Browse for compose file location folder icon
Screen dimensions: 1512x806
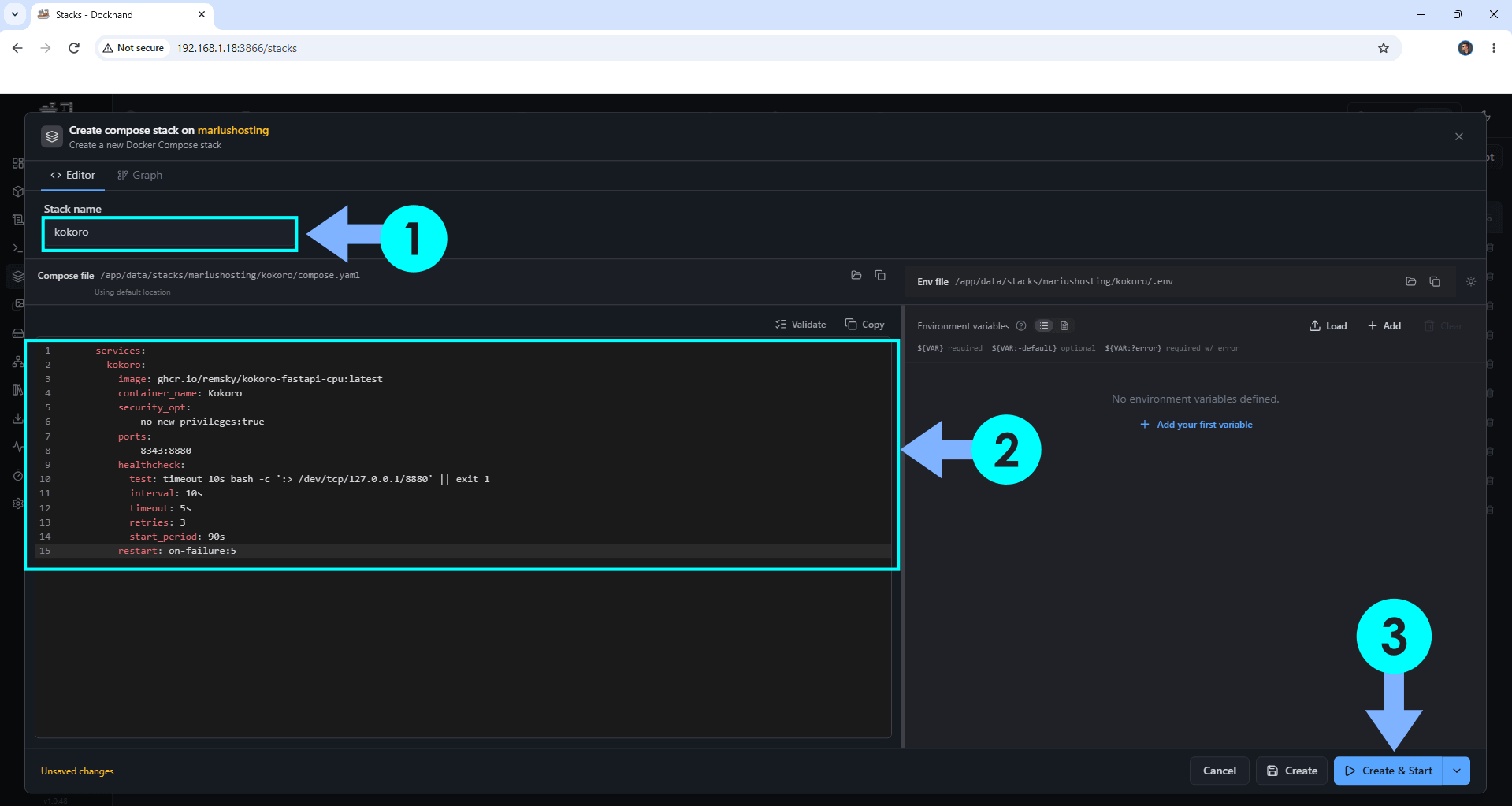pos(856,275)
